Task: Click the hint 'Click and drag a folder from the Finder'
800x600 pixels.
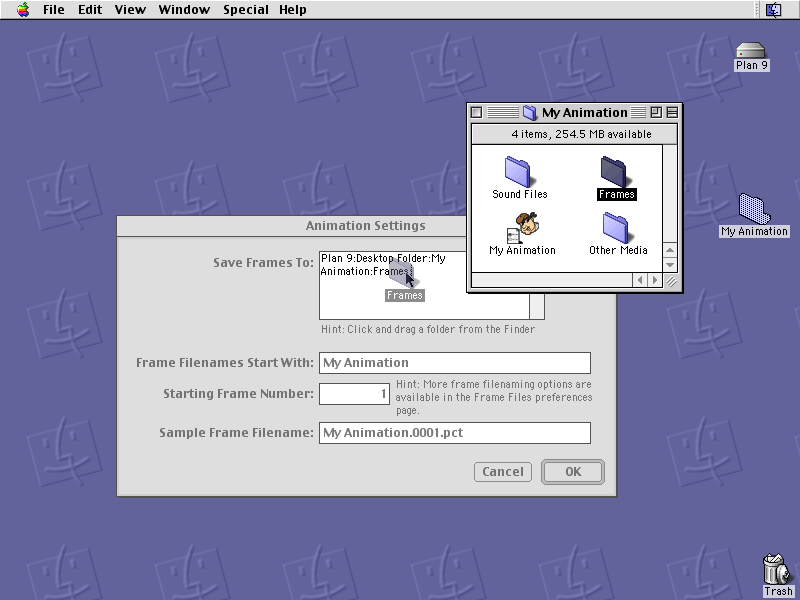Action: pyautogui.click(x=428, y=330)
